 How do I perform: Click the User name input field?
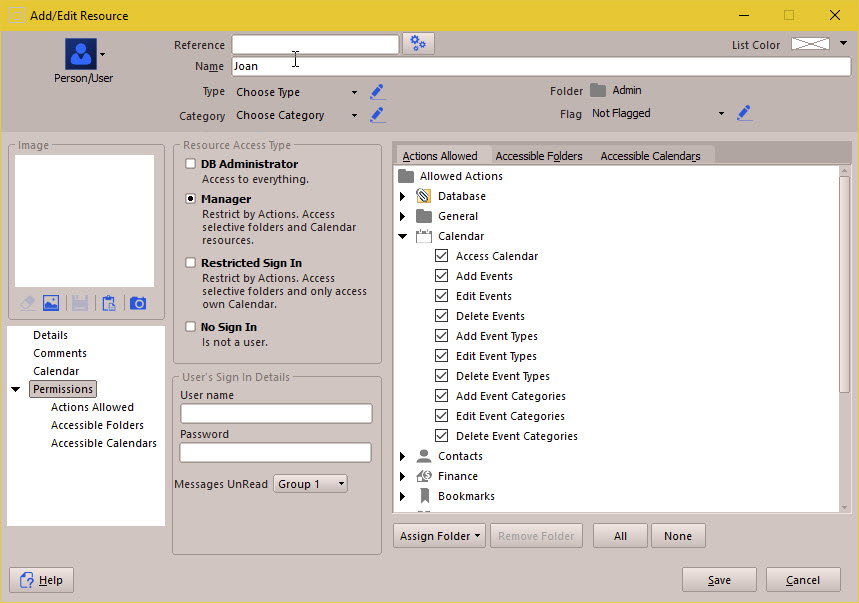pyautogui.click(x=276, y=414)
